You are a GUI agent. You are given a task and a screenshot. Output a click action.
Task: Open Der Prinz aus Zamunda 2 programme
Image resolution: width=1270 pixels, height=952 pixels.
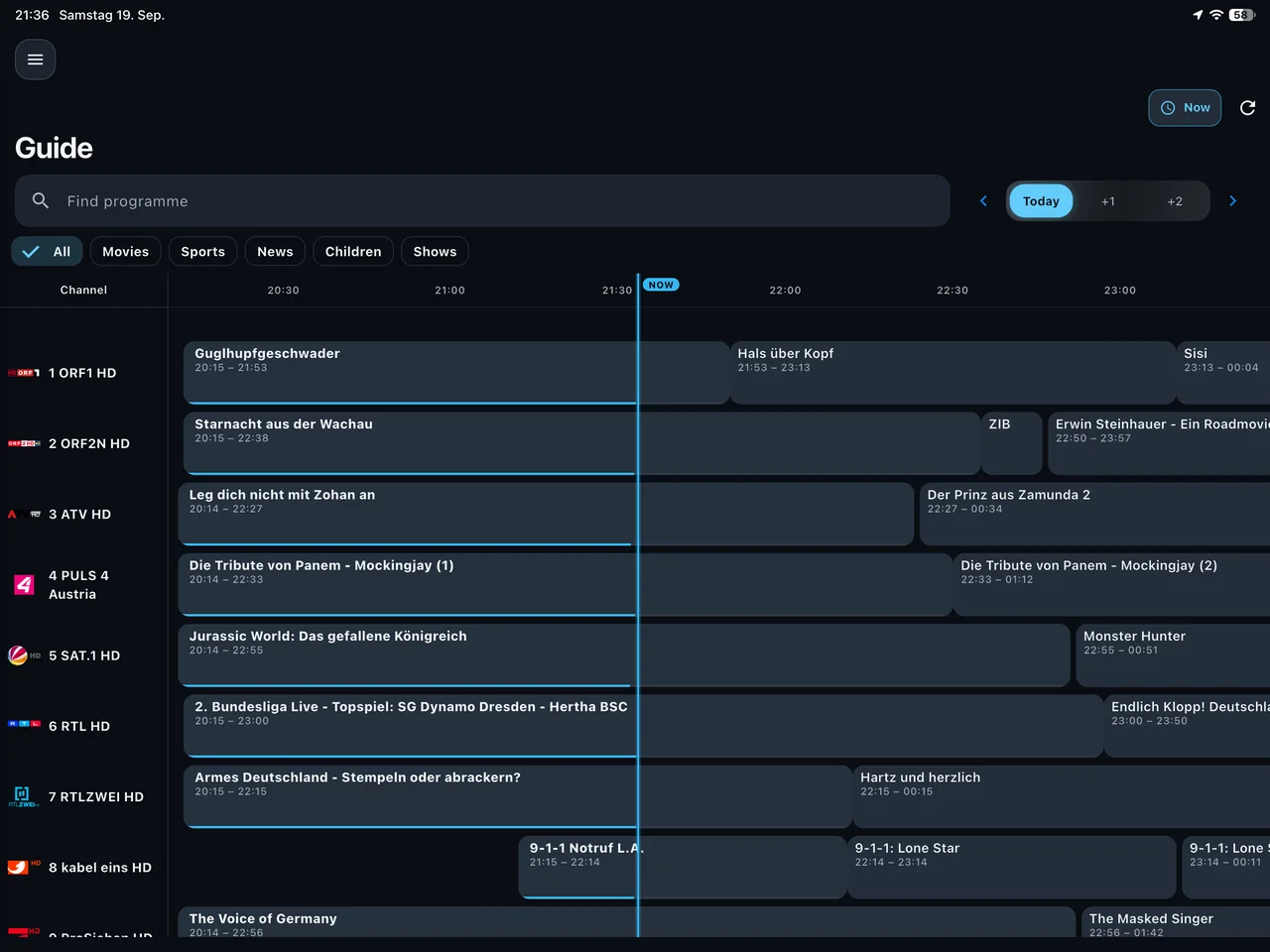(x=1095, y=514)
